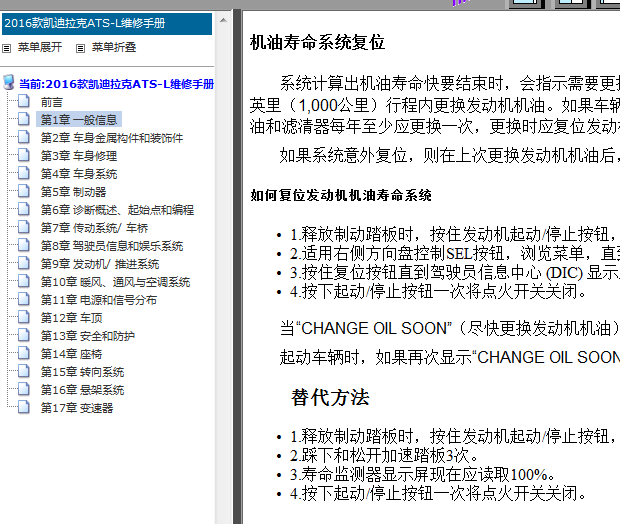Click the page icon next to 第1章 一般信息

[x=24, y=119]
